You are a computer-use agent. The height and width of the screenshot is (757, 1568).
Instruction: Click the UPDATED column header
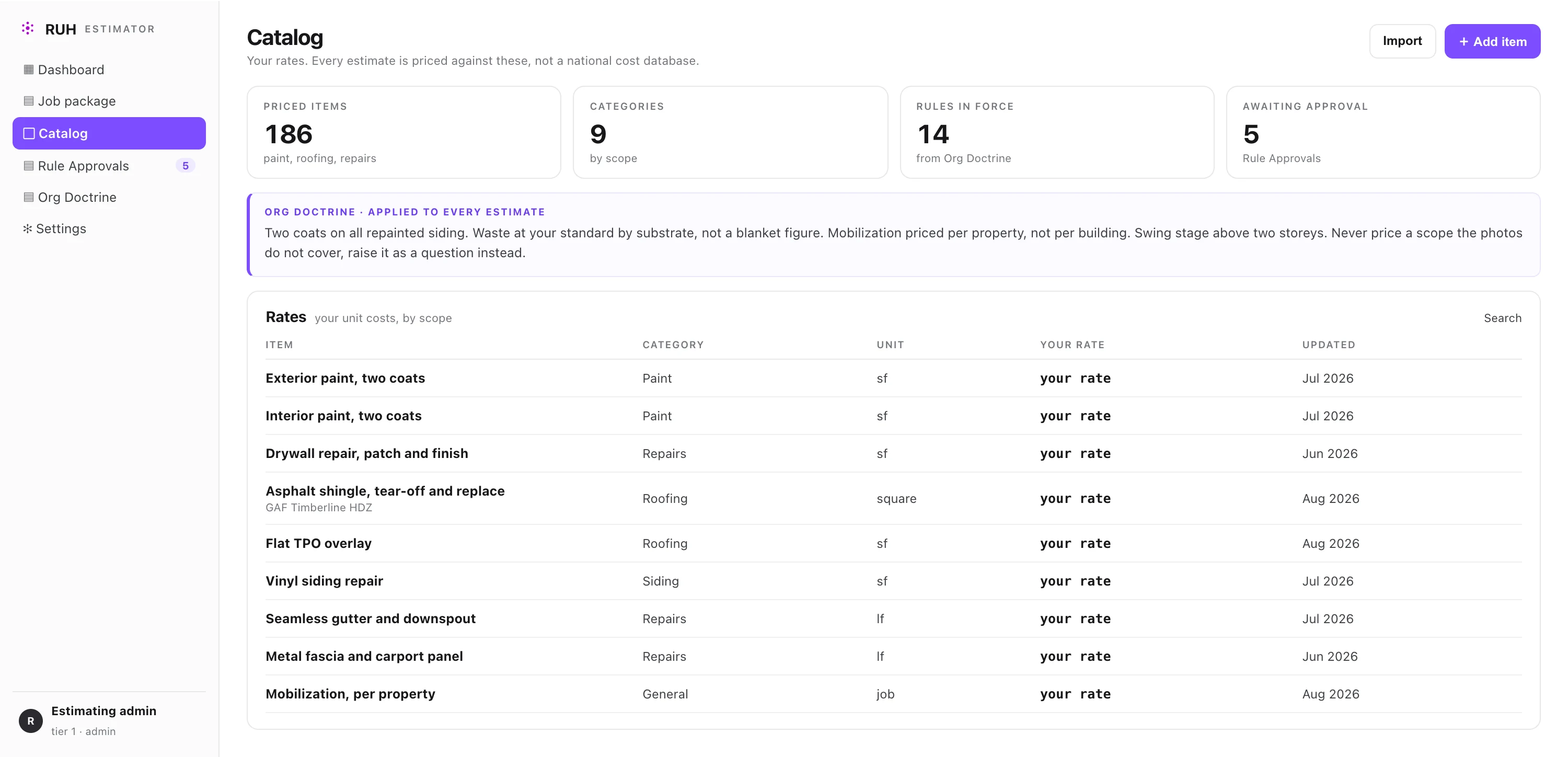tap(1329, 345)
